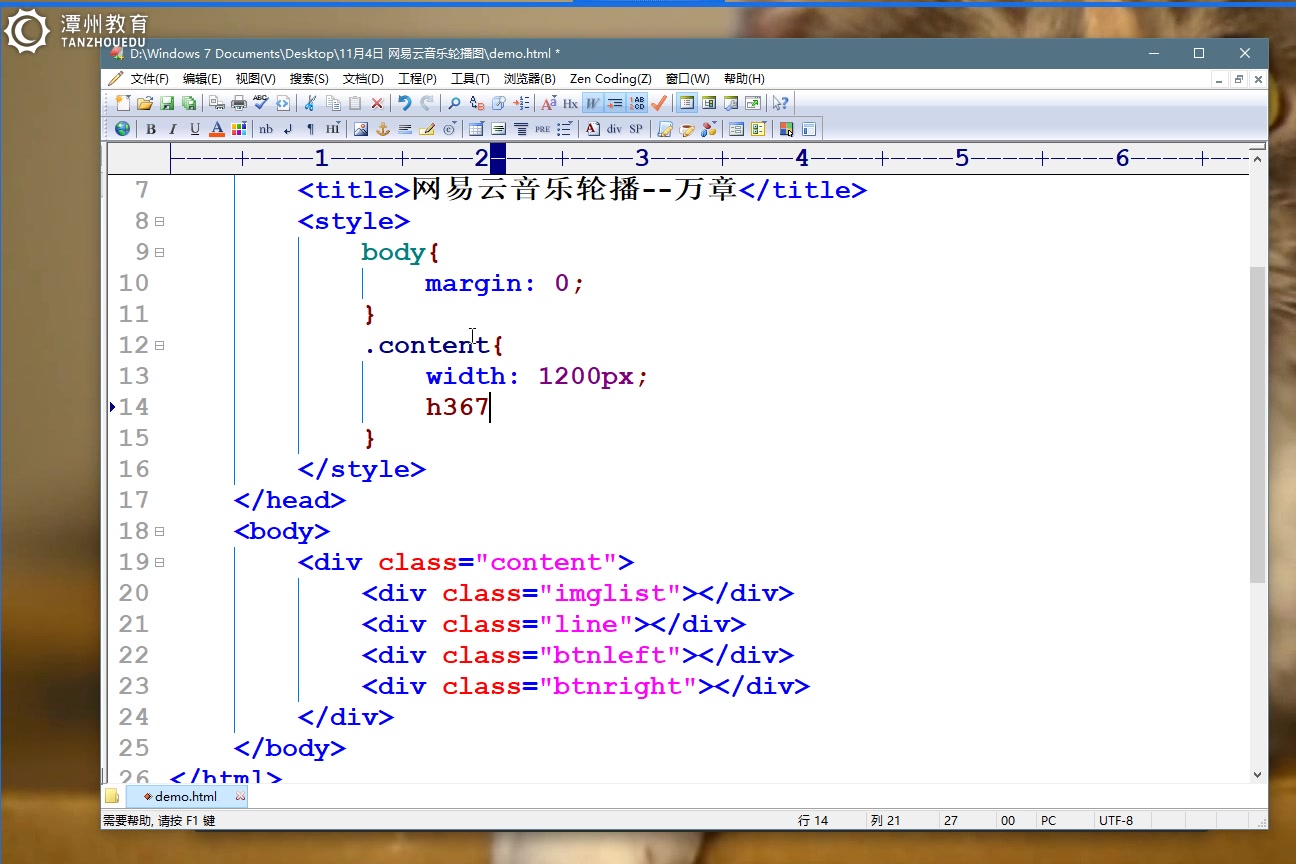The height and width of the screenshot is (864, 1296).
Task: Insert a table with the table icon
Action: [476, 129]
